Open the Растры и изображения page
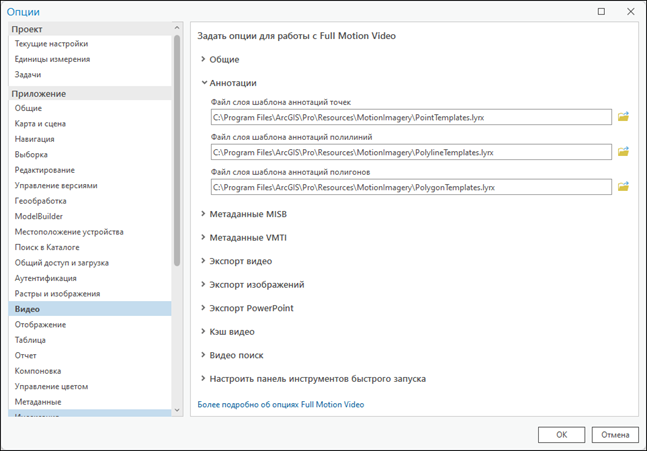647x451 pixels. coord(57,294)
